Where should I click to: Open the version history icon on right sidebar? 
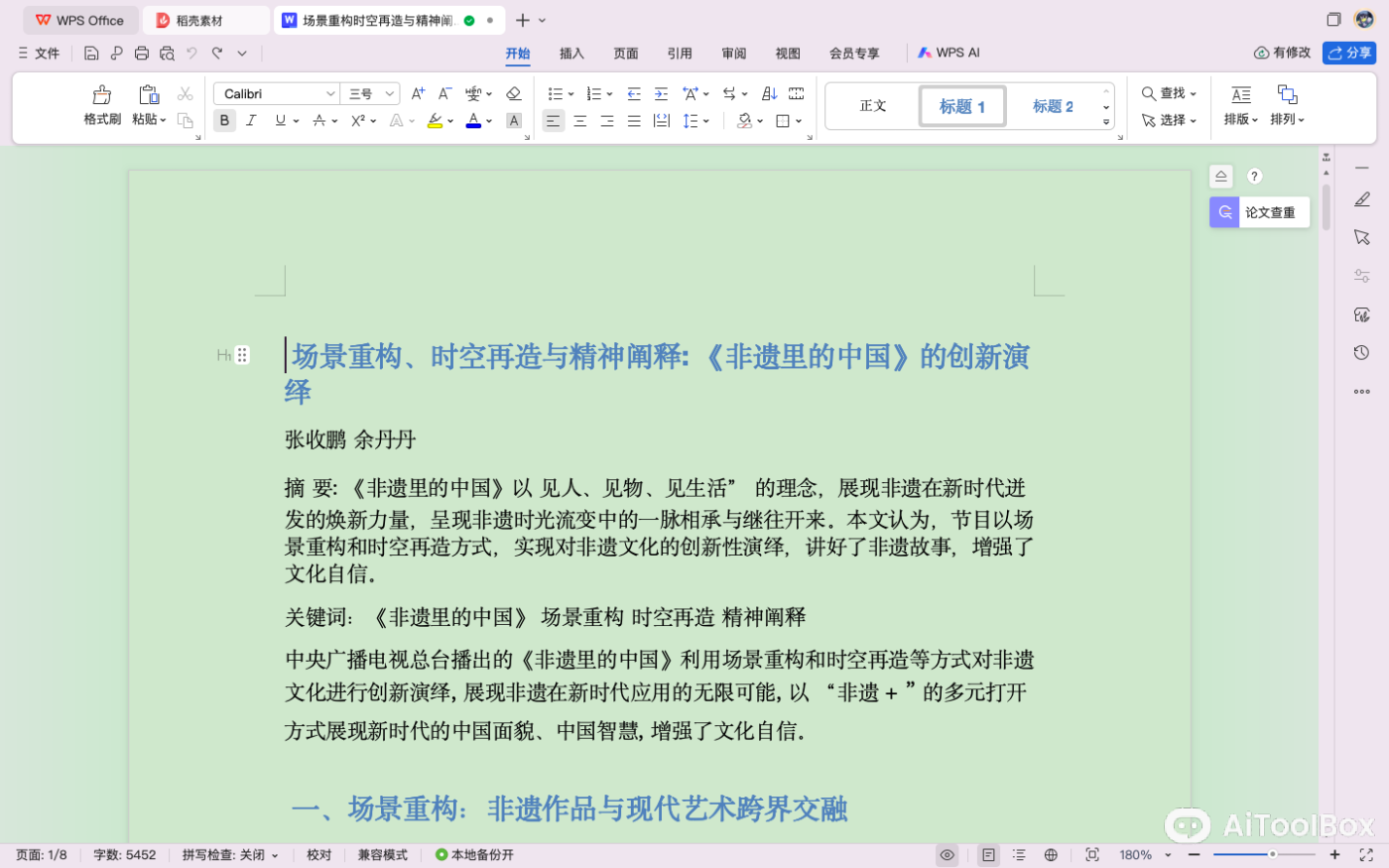click(1361, 351)
